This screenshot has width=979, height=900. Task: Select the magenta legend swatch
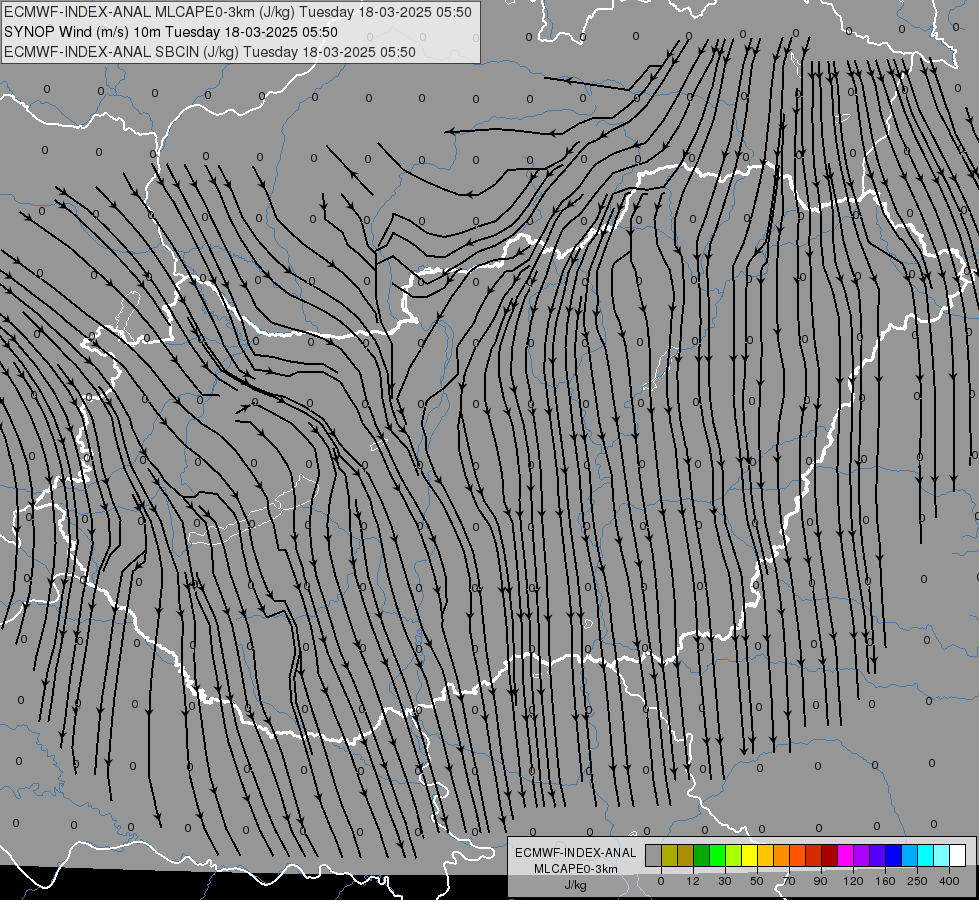coord(845,855)
